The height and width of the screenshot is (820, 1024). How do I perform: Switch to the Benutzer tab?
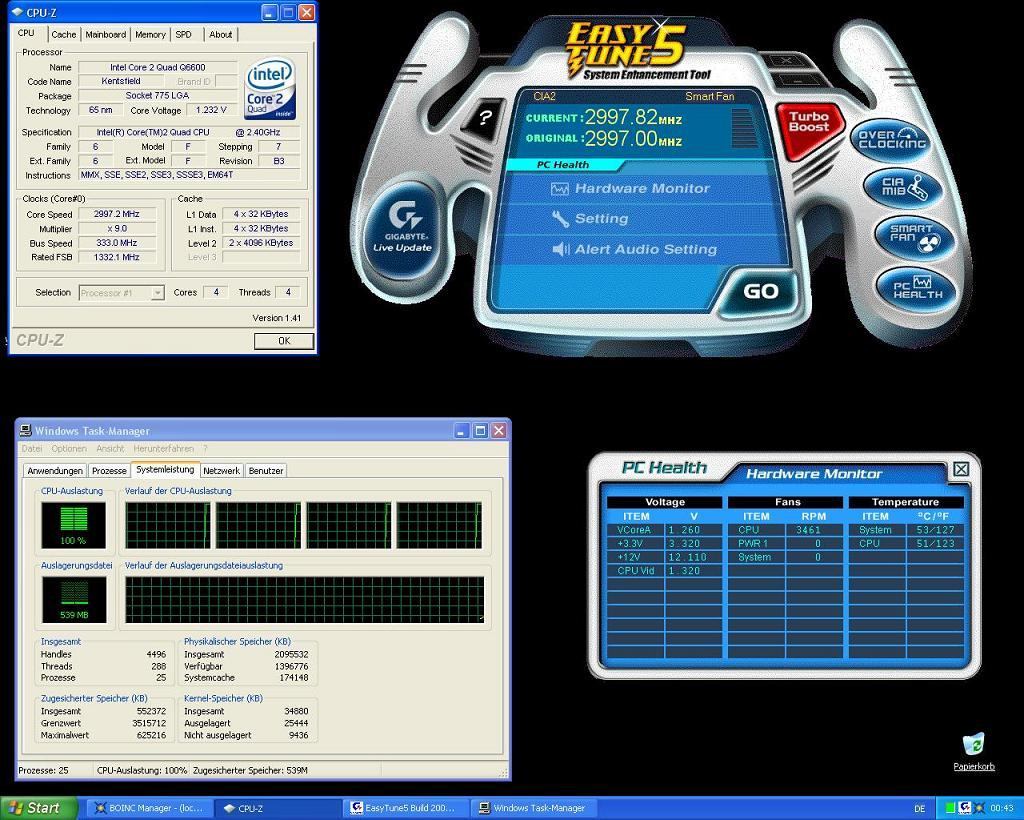point(266,471)
